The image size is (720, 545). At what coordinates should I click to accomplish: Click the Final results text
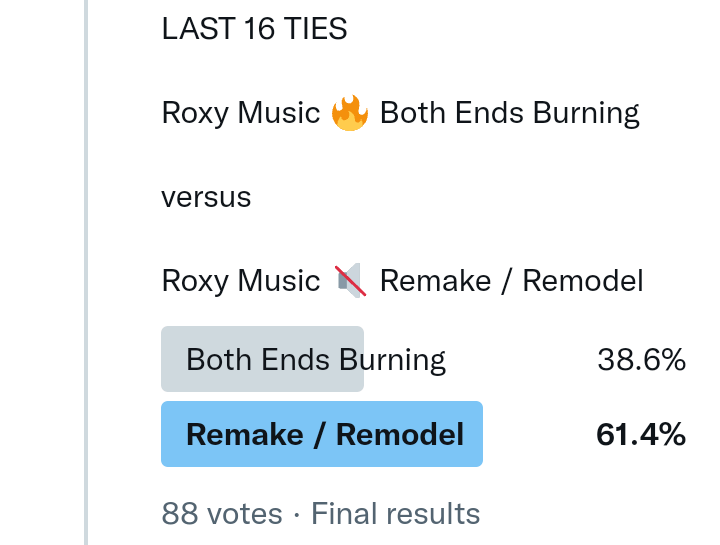coord(396,514)
